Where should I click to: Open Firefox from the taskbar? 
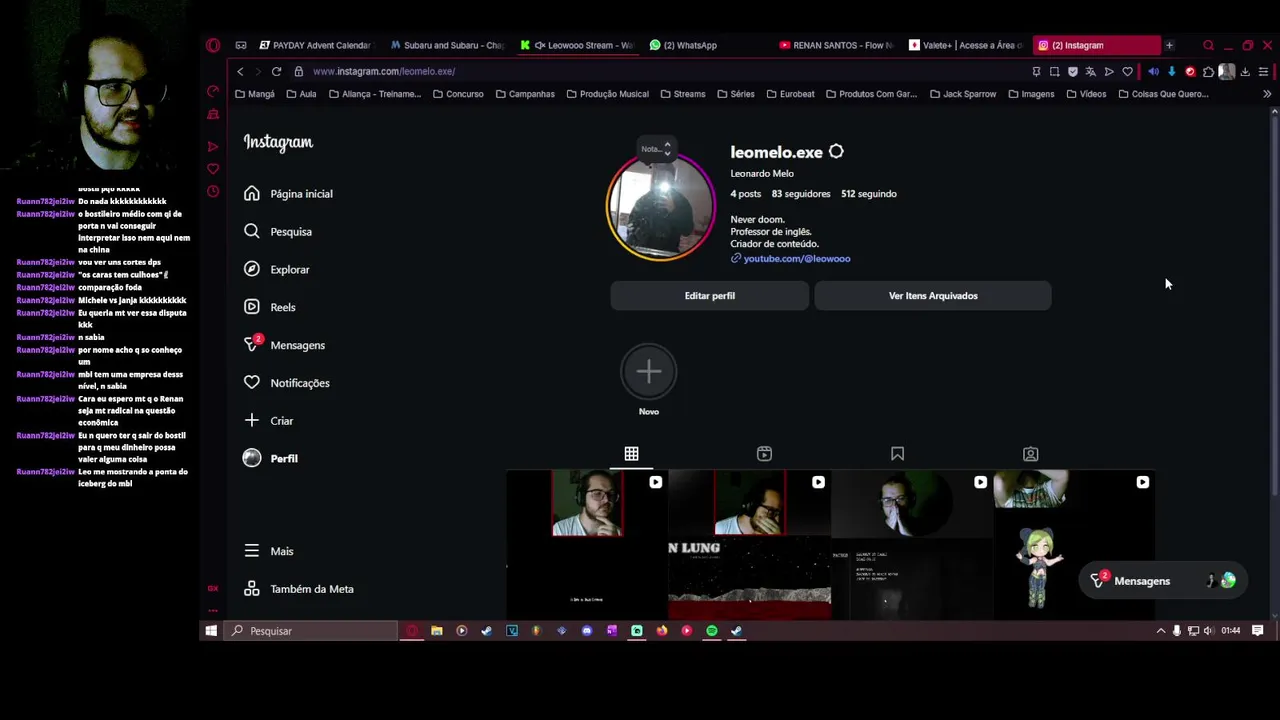coord(661,631)
